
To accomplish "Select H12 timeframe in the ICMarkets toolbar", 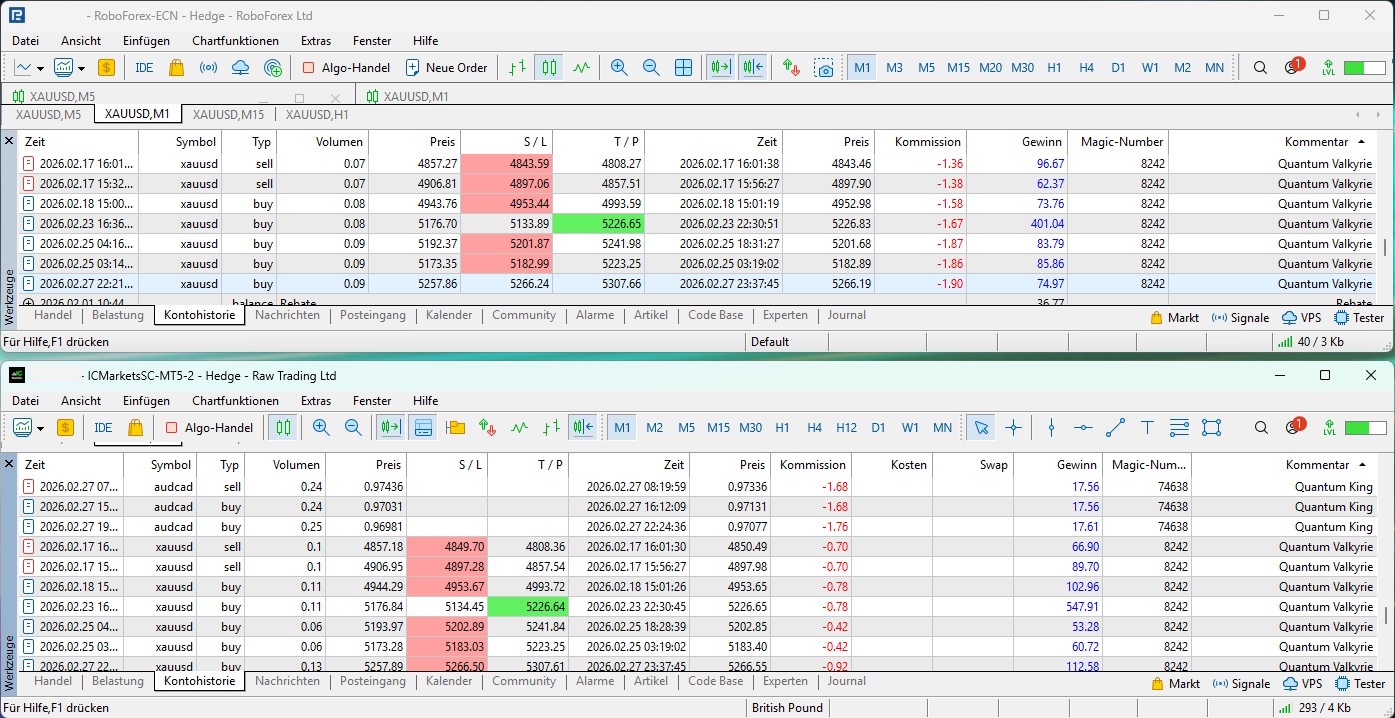I will pos(846,428).
